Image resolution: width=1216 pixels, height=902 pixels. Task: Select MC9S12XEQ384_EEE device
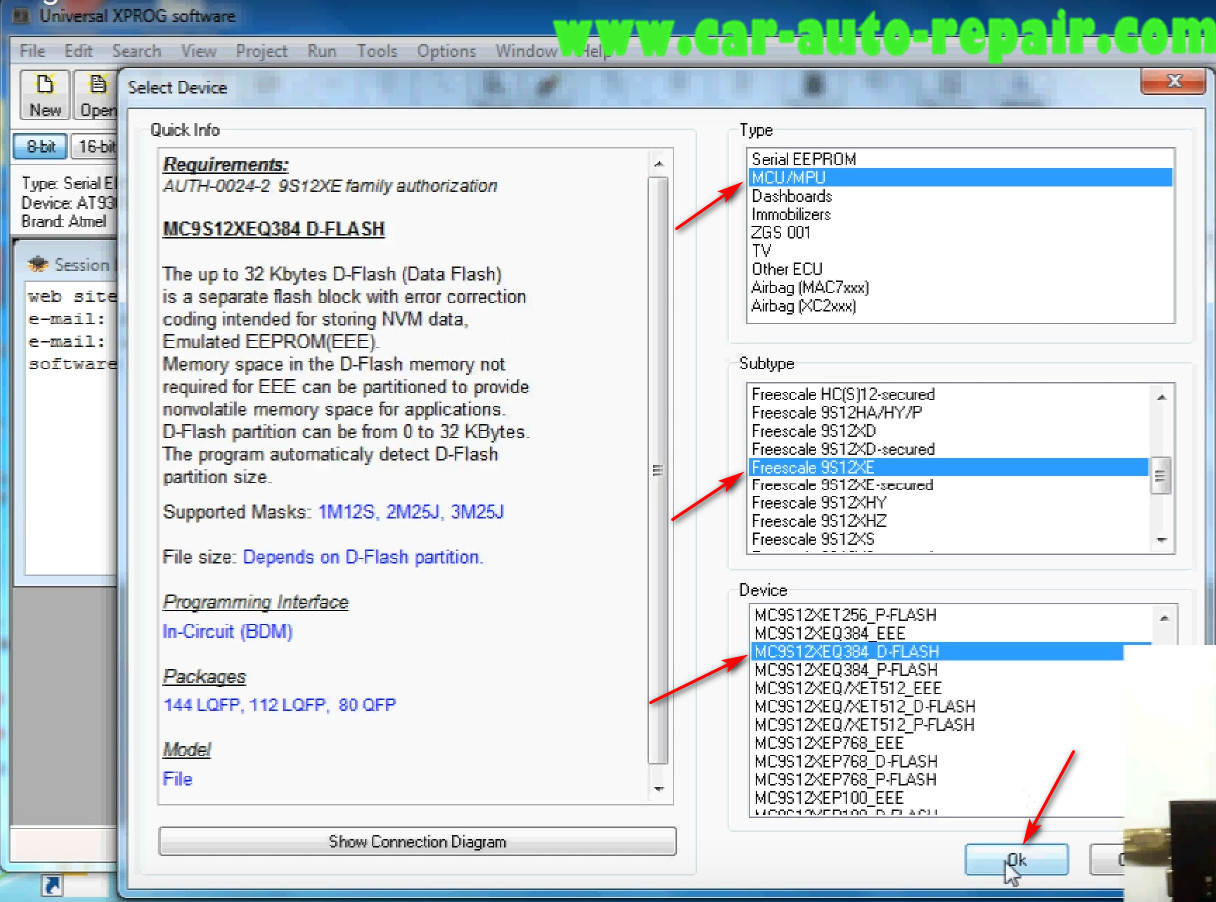point(950,633)
